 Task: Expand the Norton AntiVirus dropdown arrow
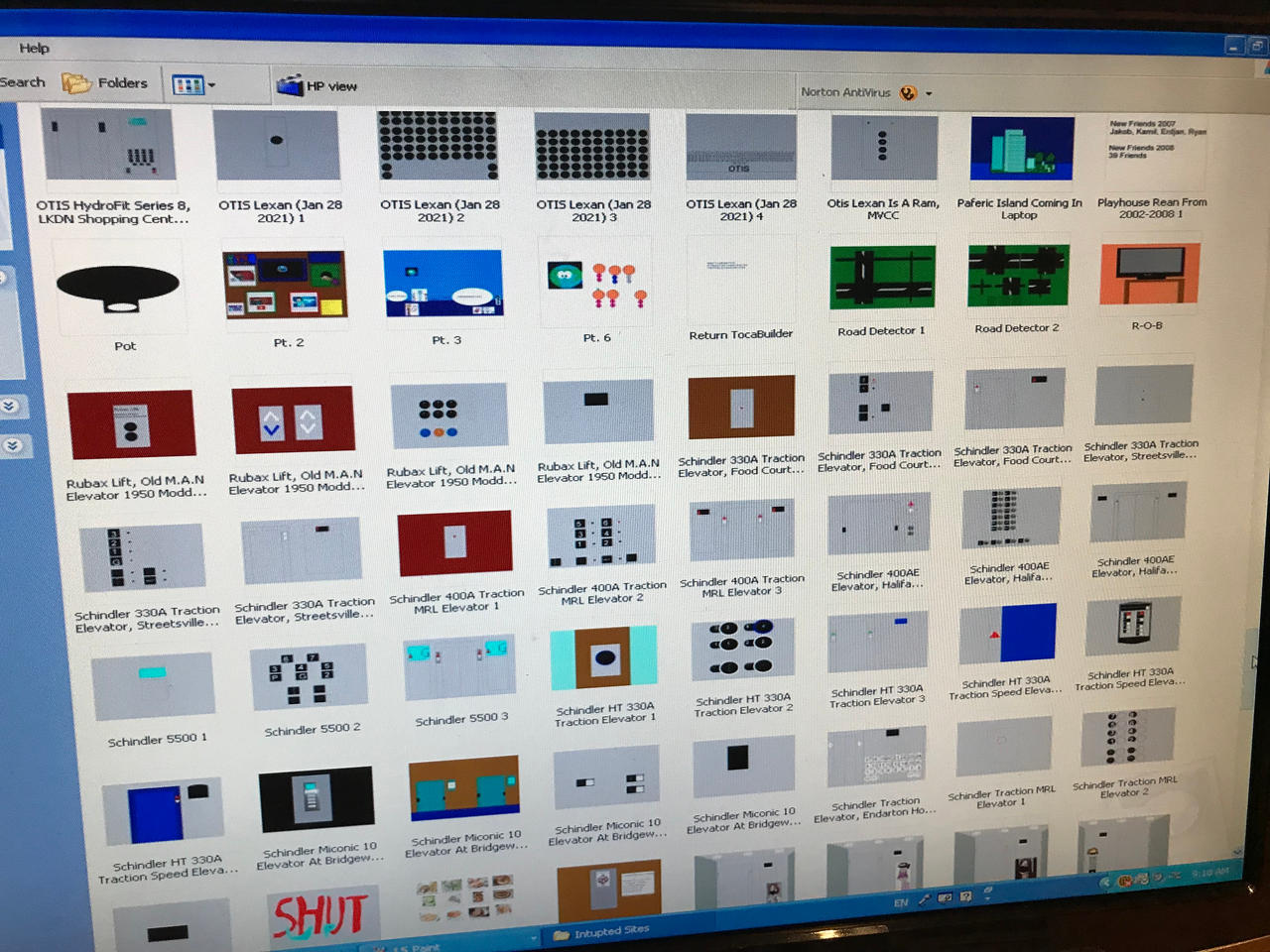point(928,92)
